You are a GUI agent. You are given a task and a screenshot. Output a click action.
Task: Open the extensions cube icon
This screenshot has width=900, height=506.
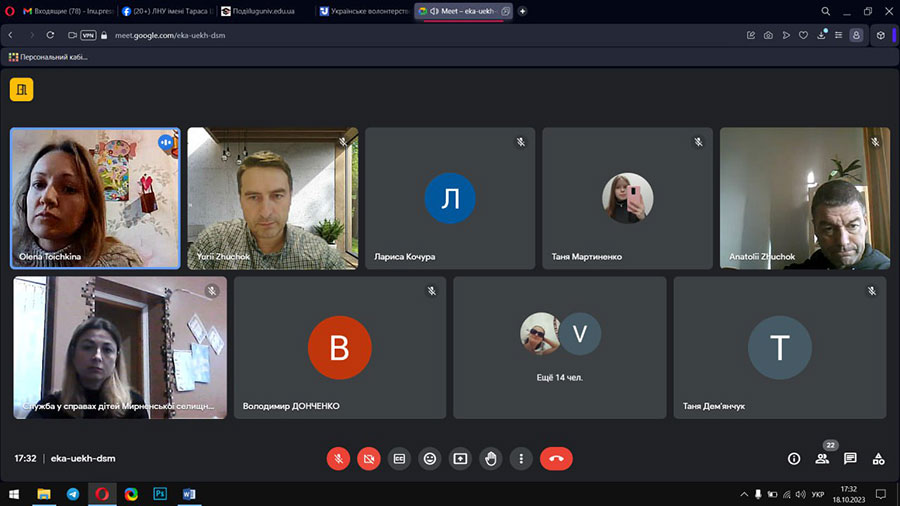pos(880,35)
